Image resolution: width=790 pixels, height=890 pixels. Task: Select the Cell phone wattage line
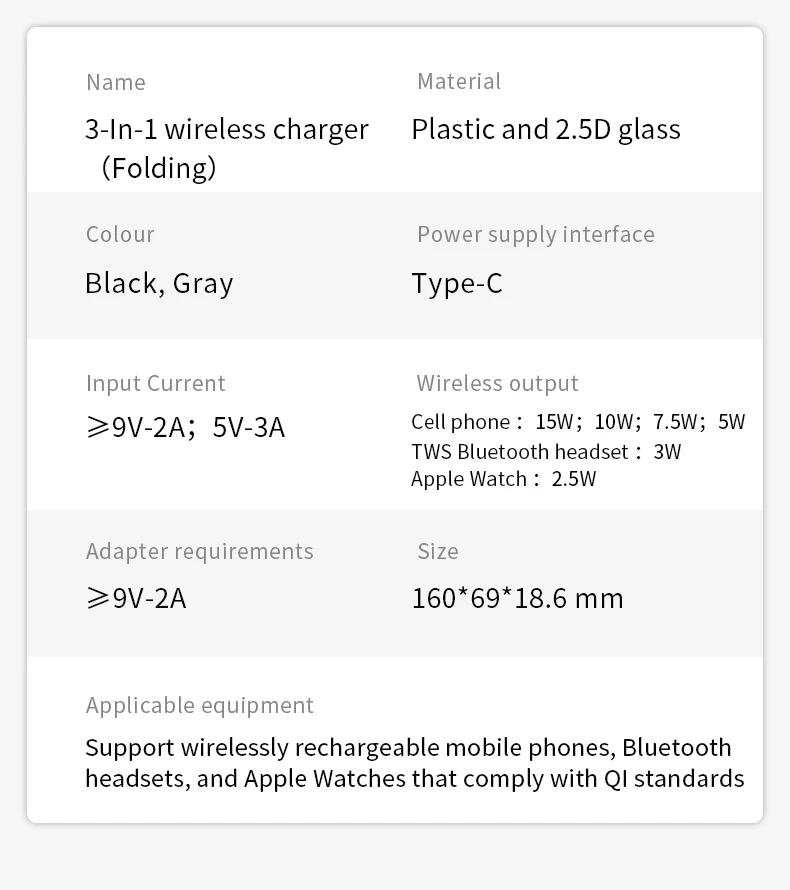pyautogui.click(x=578, y=422)
